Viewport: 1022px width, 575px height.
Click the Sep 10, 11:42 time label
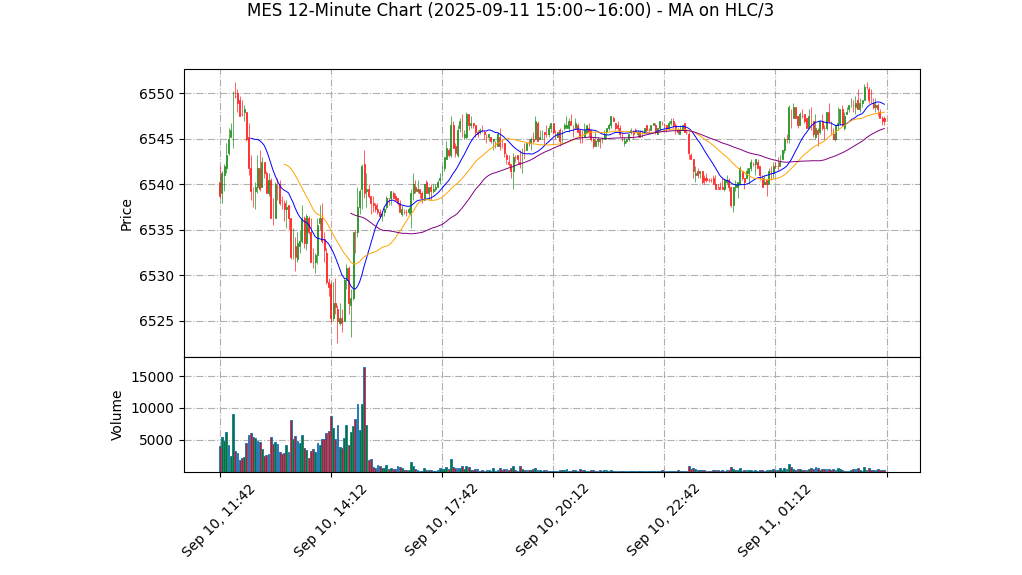(218, 521)
